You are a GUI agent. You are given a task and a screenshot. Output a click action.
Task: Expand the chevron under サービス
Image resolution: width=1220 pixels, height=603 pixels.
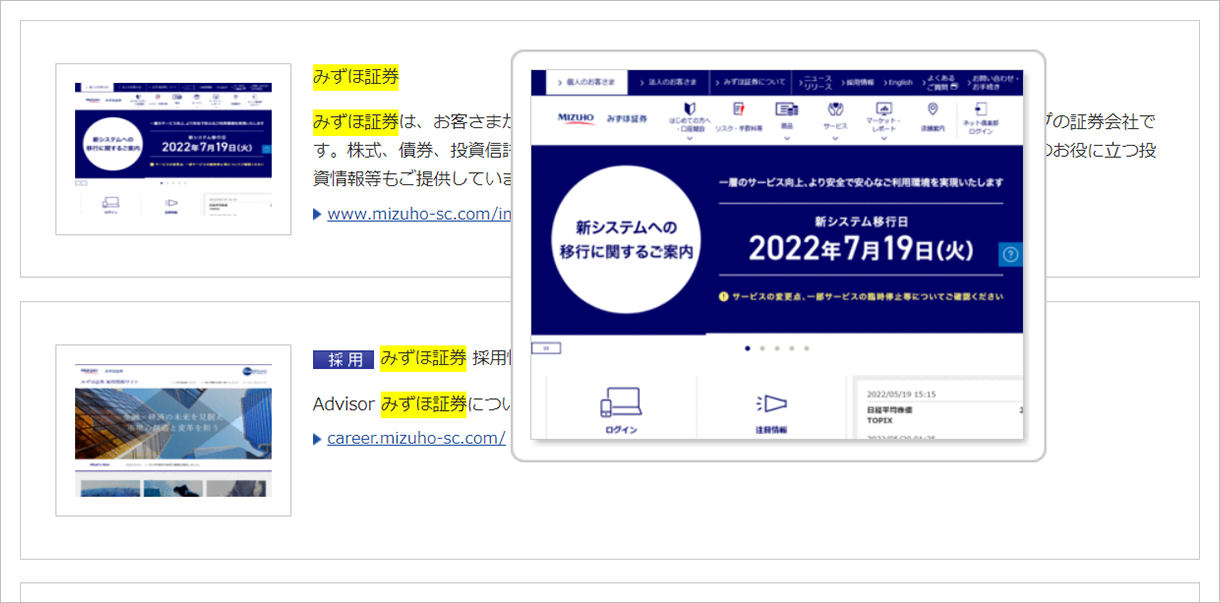tap(836, 139)
